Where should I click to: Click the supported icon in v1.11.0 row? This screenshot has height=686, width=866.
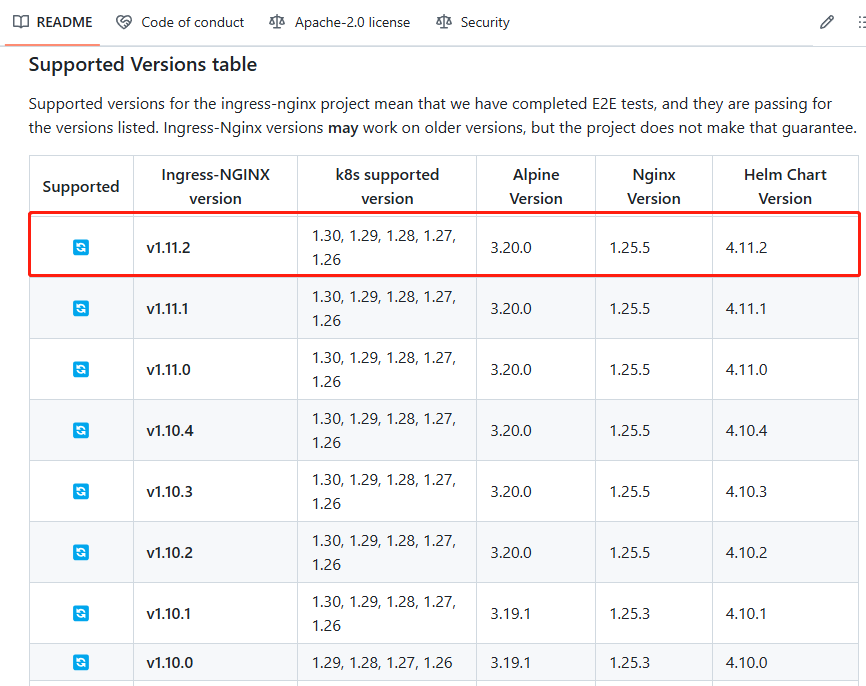tap(81, 369)
